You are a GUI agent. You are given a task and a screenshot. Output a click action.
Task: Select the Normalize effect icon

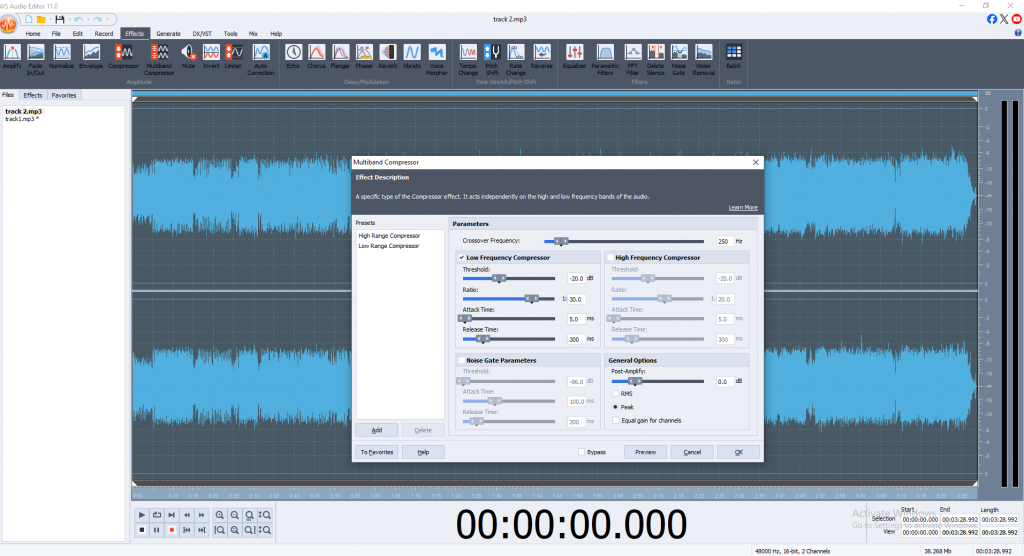pos(61,54)
